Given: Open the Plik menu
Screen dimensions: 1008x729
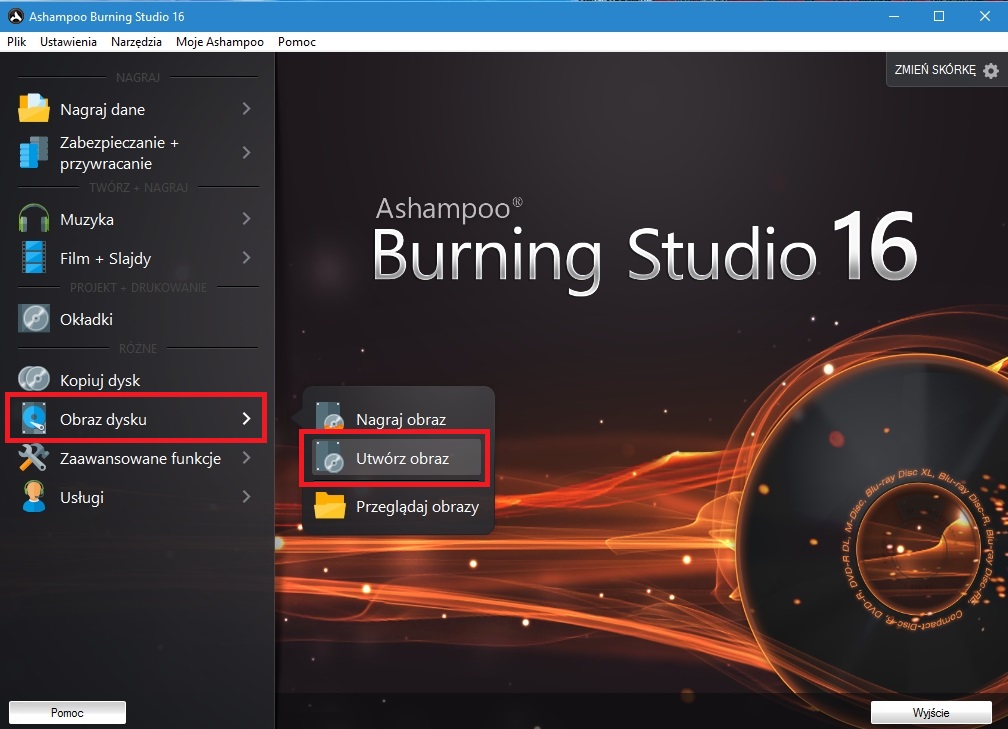Looking at the screenshot, I should pos(17,42).
